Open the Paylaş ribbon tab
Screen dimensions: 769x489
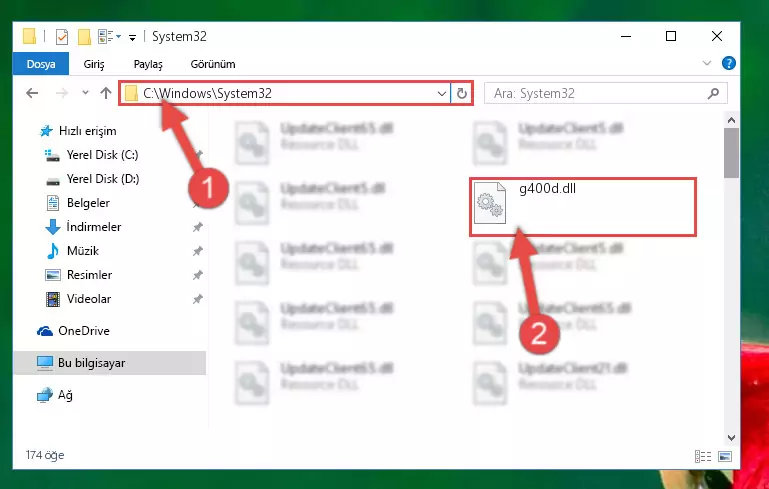click(x=148, y=64)
